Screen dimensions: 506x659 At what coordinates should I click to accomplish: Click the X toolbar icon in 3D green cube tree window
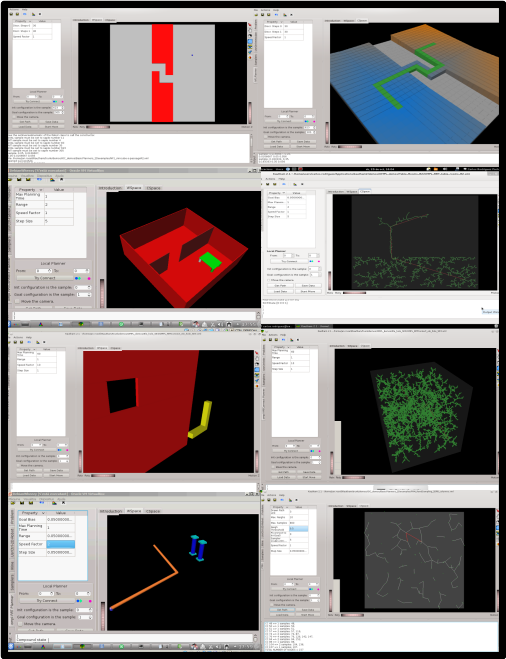[298, 340]
